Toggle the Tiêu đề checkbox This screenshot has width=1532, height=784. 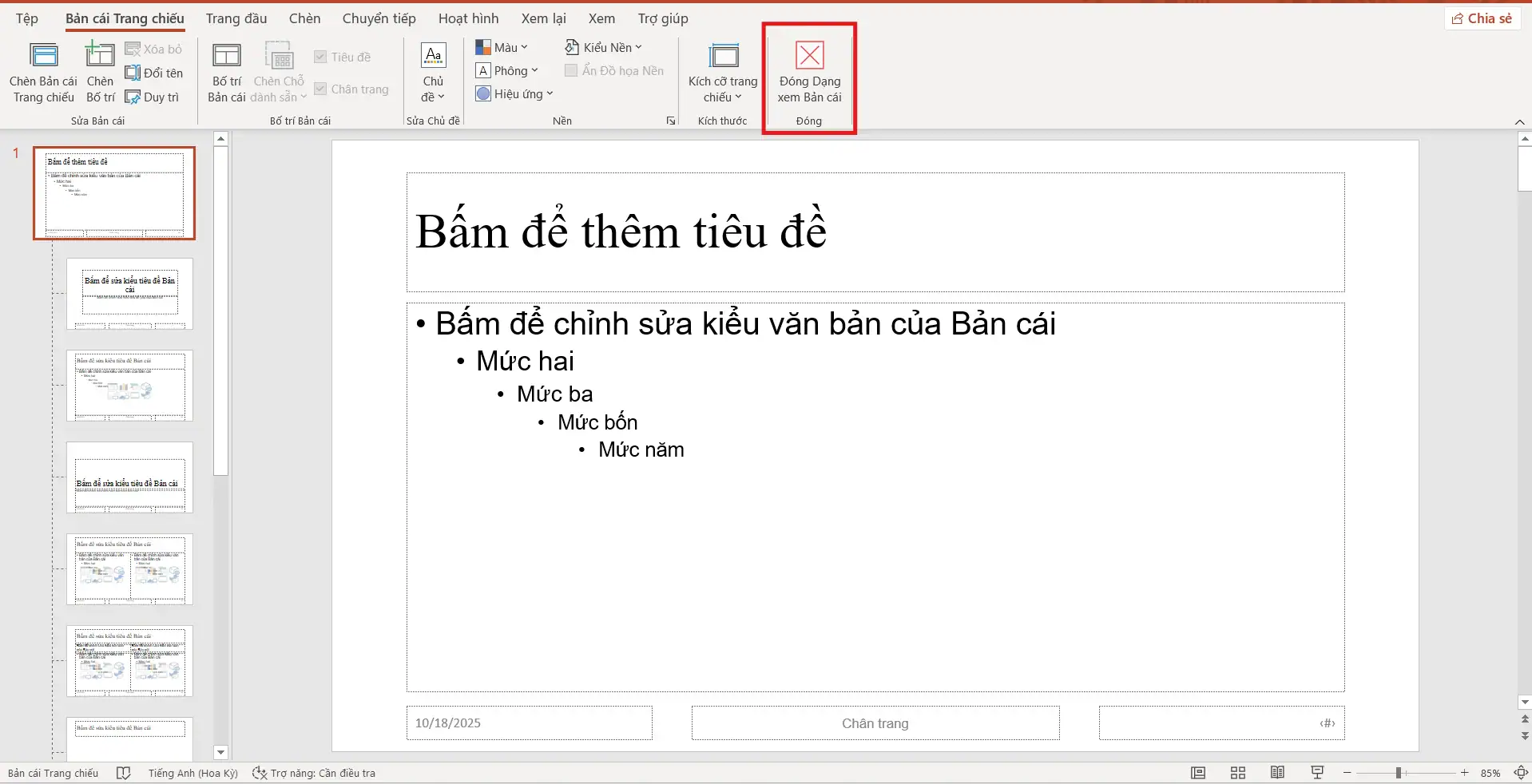coord(322,57)
